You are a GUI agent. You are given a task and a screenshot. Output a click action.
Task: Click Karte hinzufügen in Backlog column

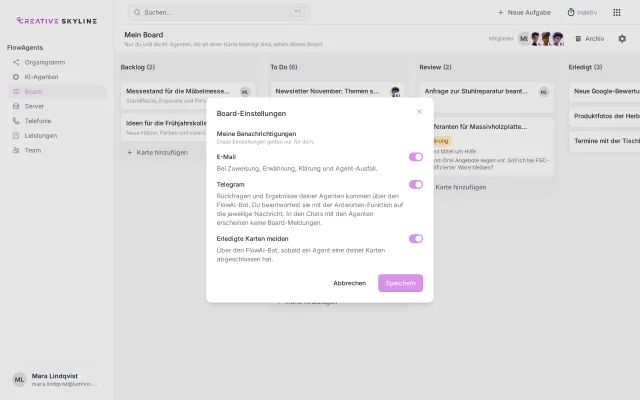tap(158, 152)
